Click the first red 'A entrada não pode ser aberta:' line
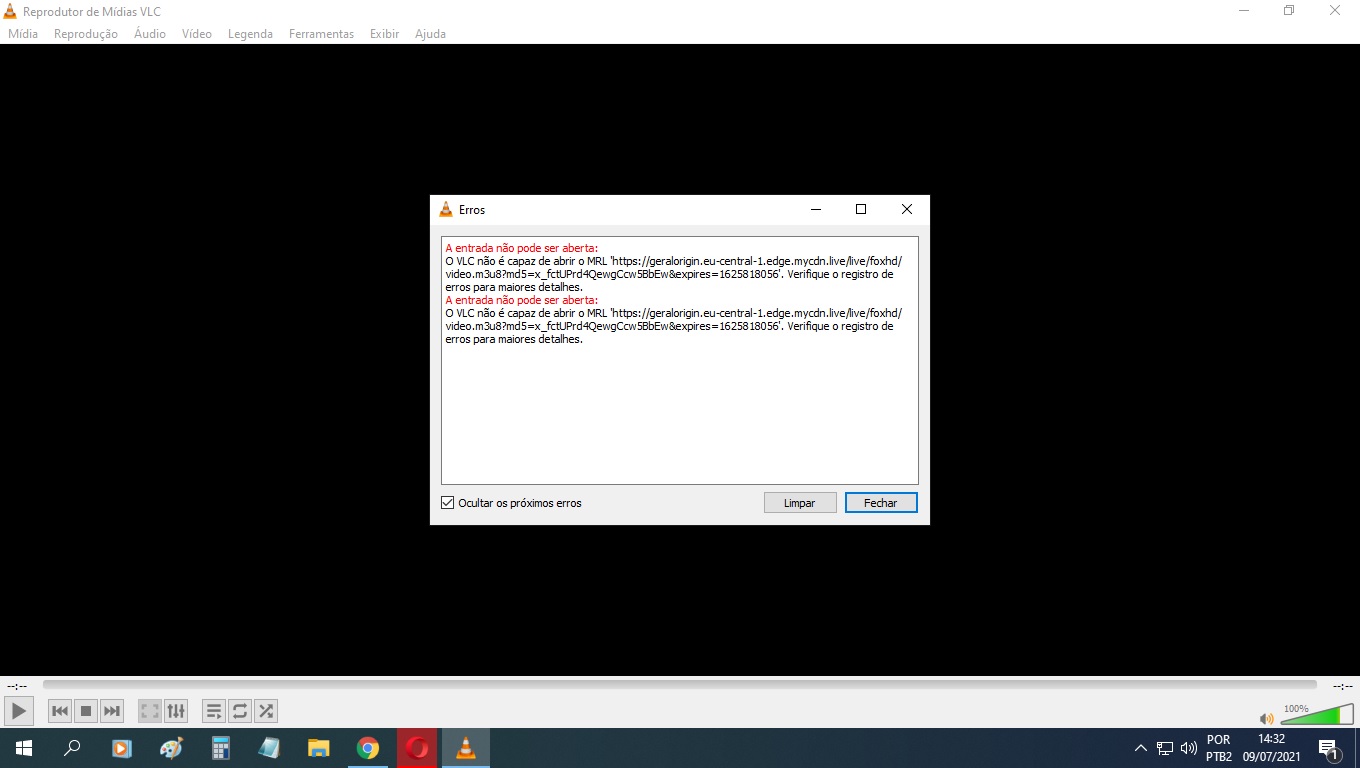The height and width of the screenshot is (768, 1360). click(x=522, y=248)
